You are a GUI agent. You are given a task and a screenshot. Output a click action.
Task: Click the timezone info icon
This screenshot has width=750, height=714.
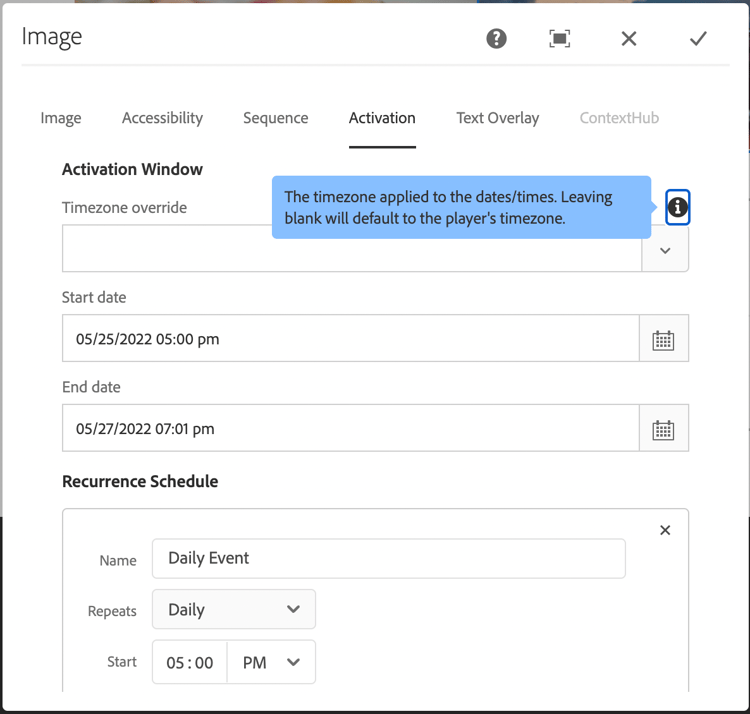click(x=677, y=207)
